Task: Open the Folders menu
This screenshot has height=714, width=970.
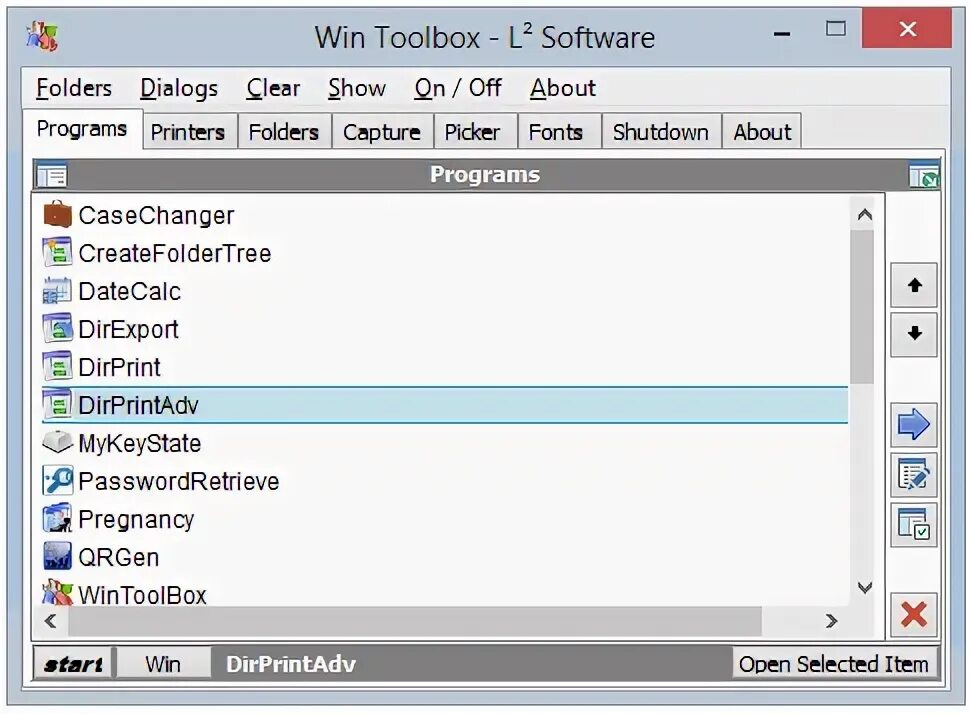Action: [74, 88]
